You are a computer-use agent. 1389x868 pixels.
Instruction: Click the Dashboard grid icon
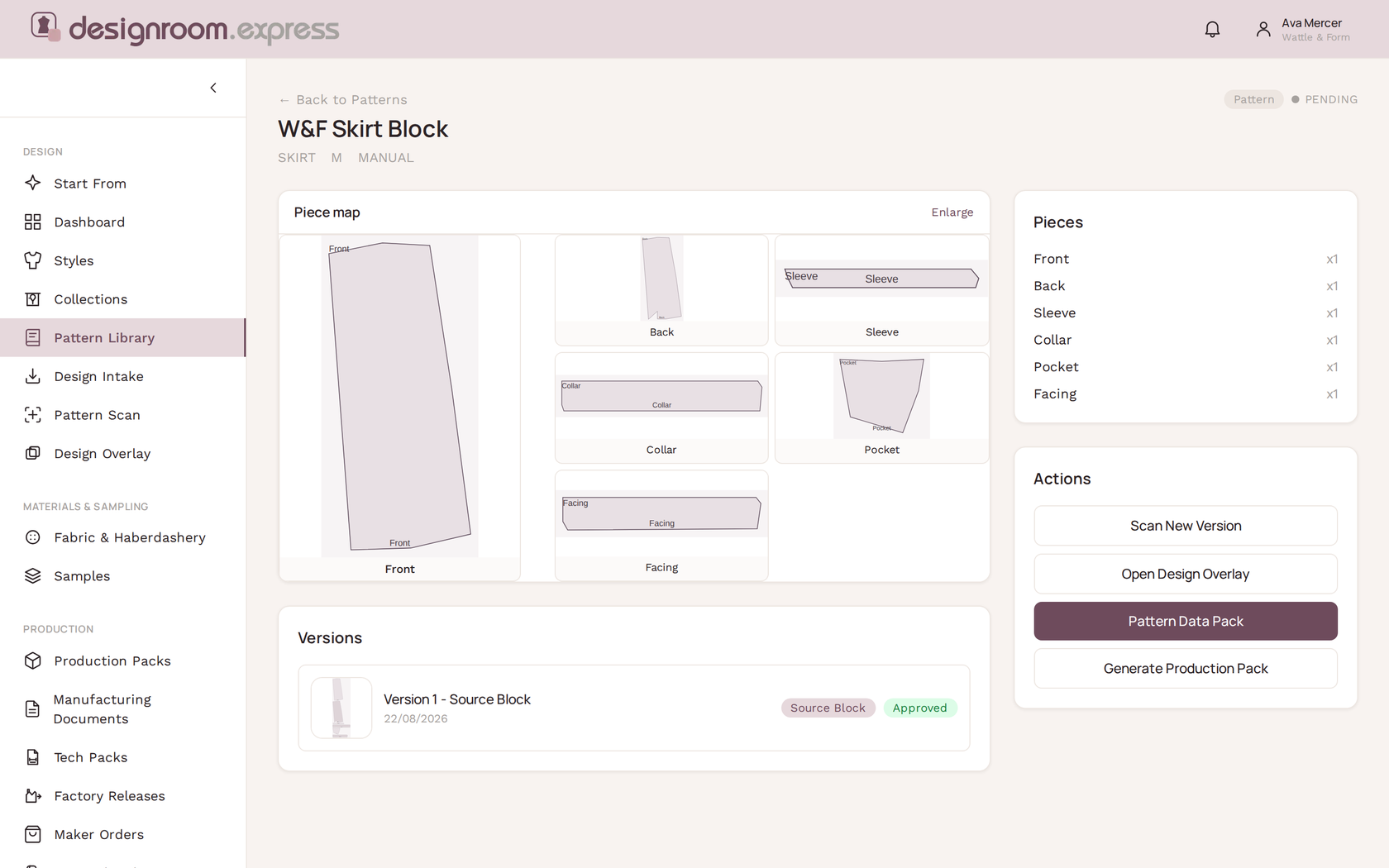coord(33,222)
